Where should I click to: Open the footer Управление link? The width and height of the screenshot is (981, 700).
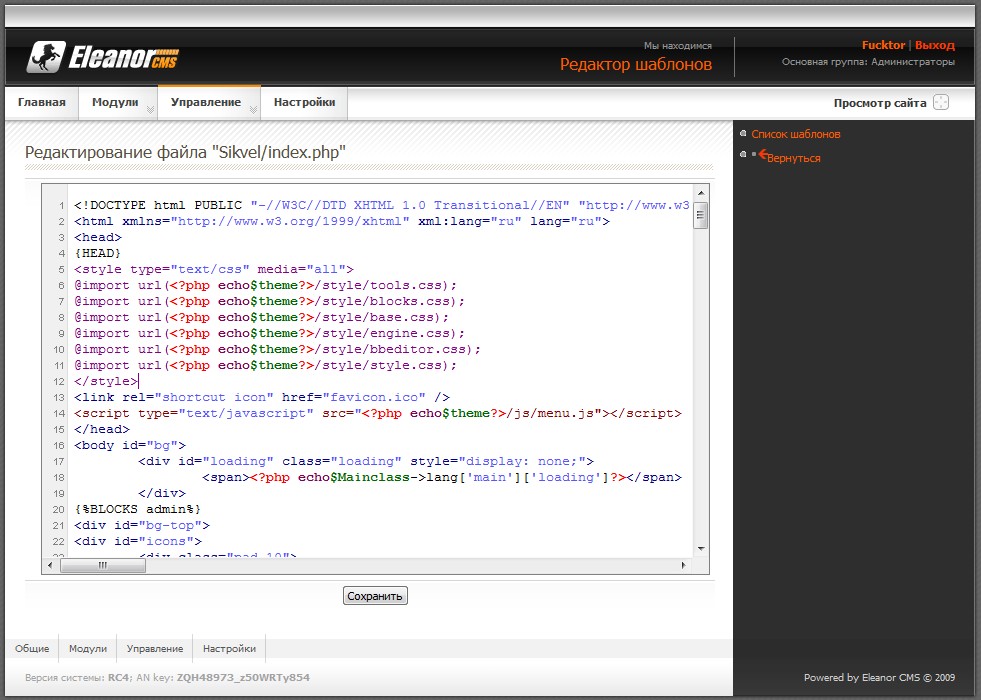(155, 649)
